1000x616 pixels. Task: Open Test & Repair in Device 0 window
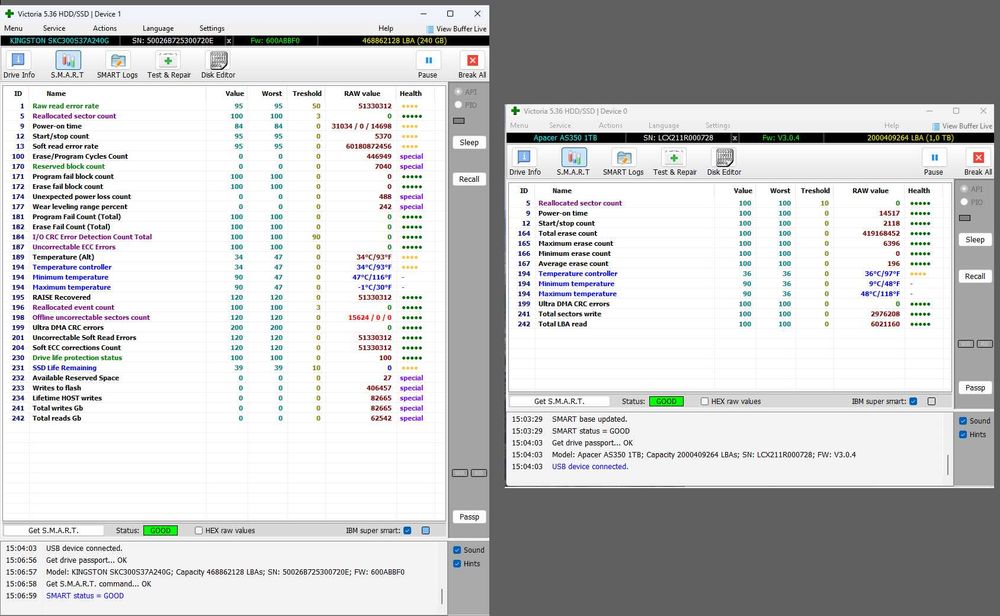point(674,162)
